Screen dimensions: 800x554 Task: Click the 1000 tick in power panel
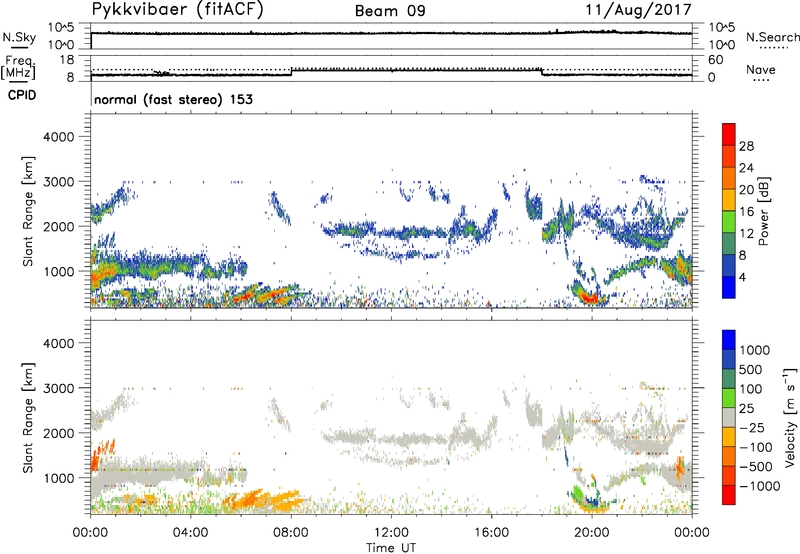tap(58, 271)
